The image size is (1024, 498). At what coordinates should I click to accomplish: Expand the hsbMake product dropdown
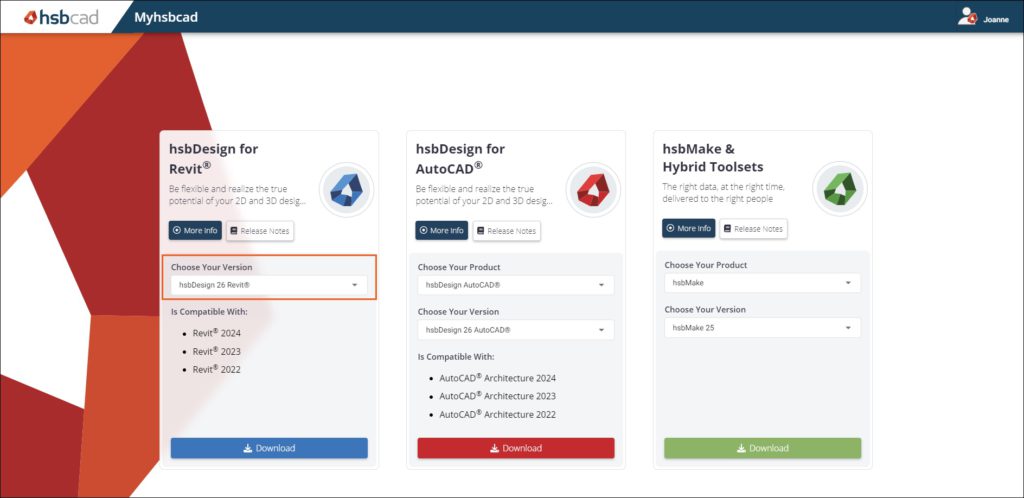pyautogui.click(x=763, y=283)
